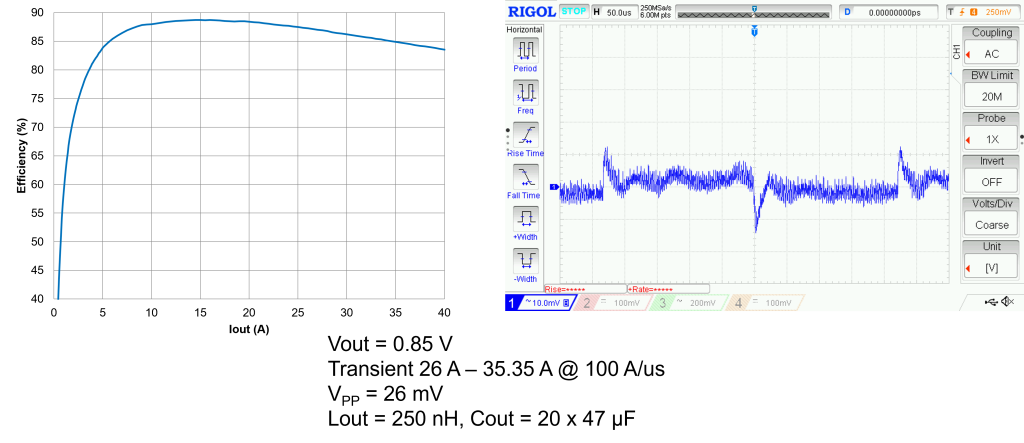Click the waveform memory position bar

tap(754, 12)
